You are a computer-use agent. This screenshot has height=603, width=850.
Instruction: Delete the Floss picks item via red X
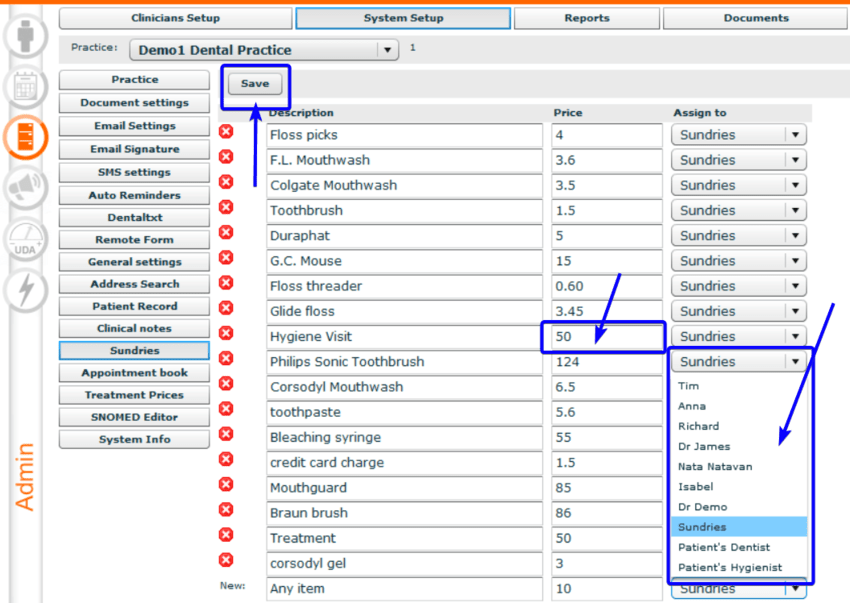226,132
